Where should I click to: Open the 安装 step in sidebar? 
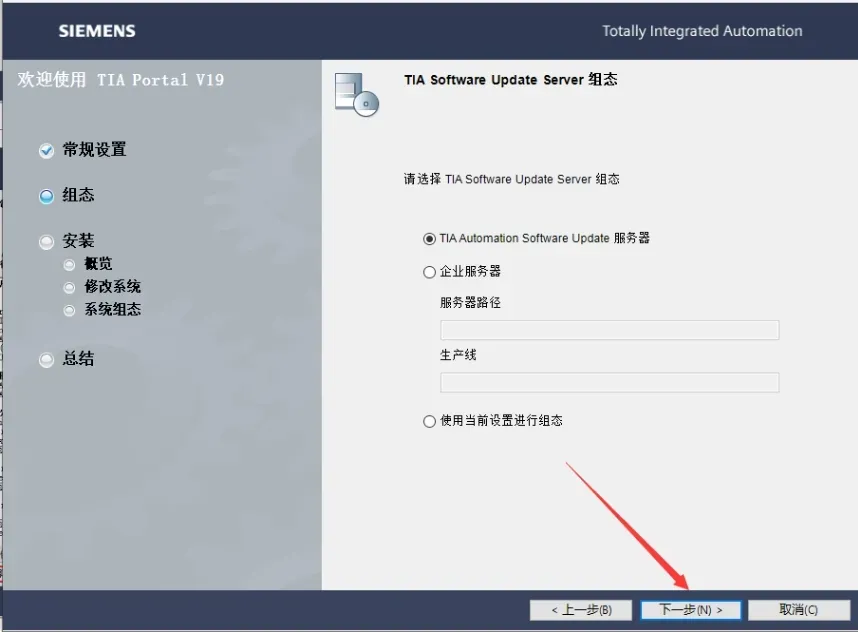(78, 240)
